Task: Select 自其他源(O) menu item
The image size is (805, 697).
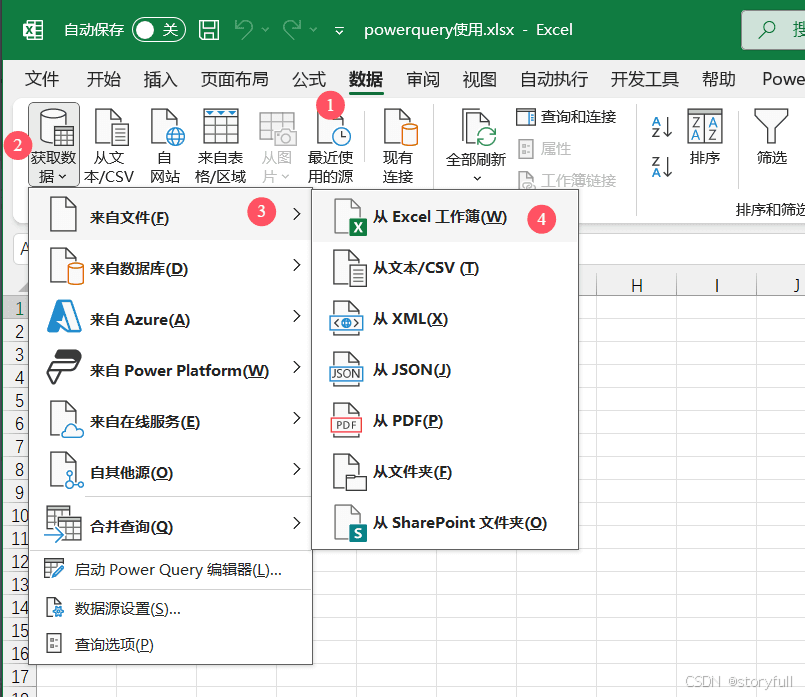Action: click(x=170, y=471)
